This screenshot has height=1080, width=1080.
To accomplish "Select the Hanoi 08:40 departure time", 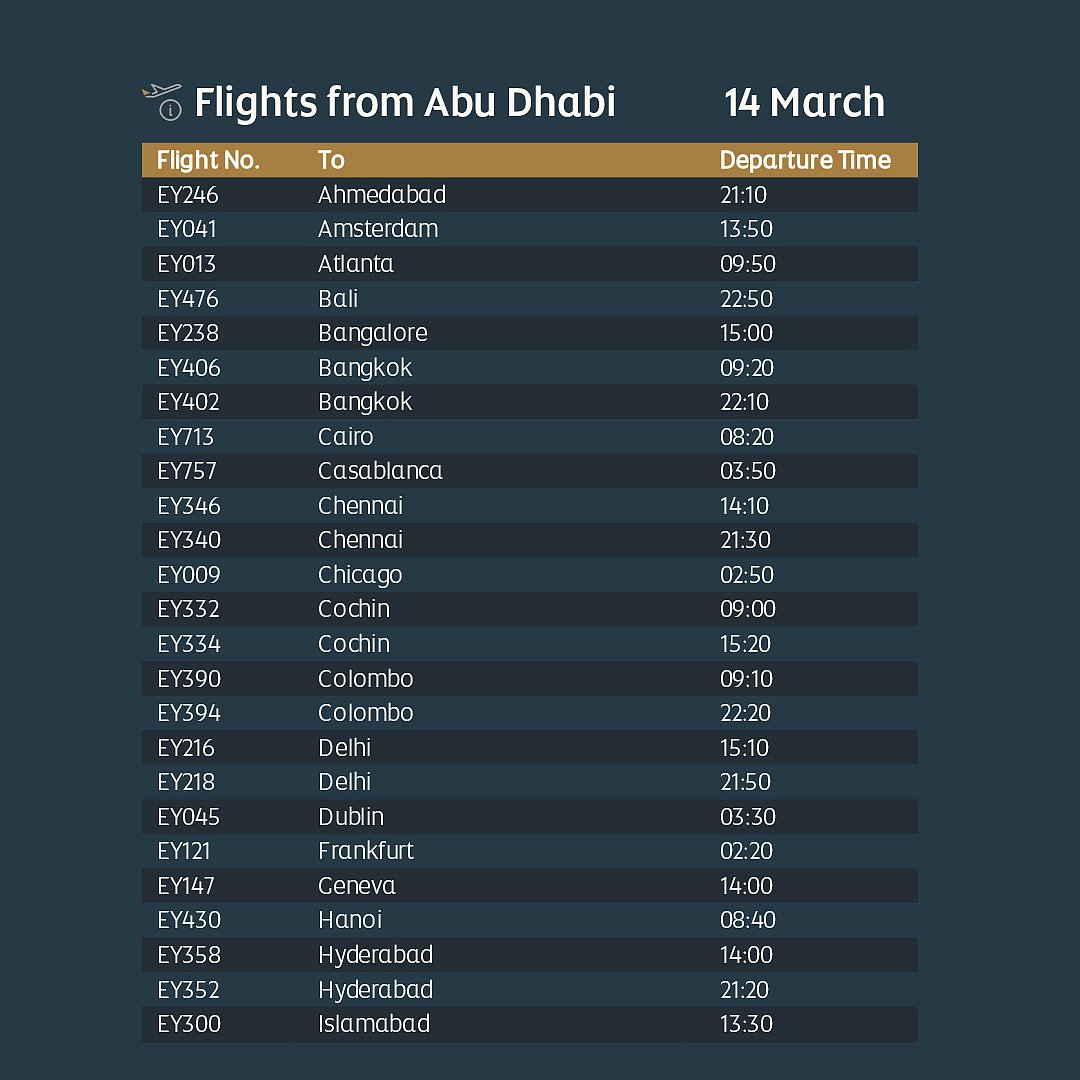I will pos(748,920).
